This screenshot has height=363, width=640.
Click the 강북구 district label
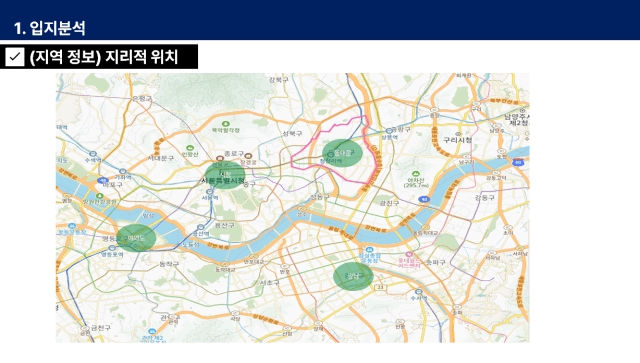pos(279,80)
